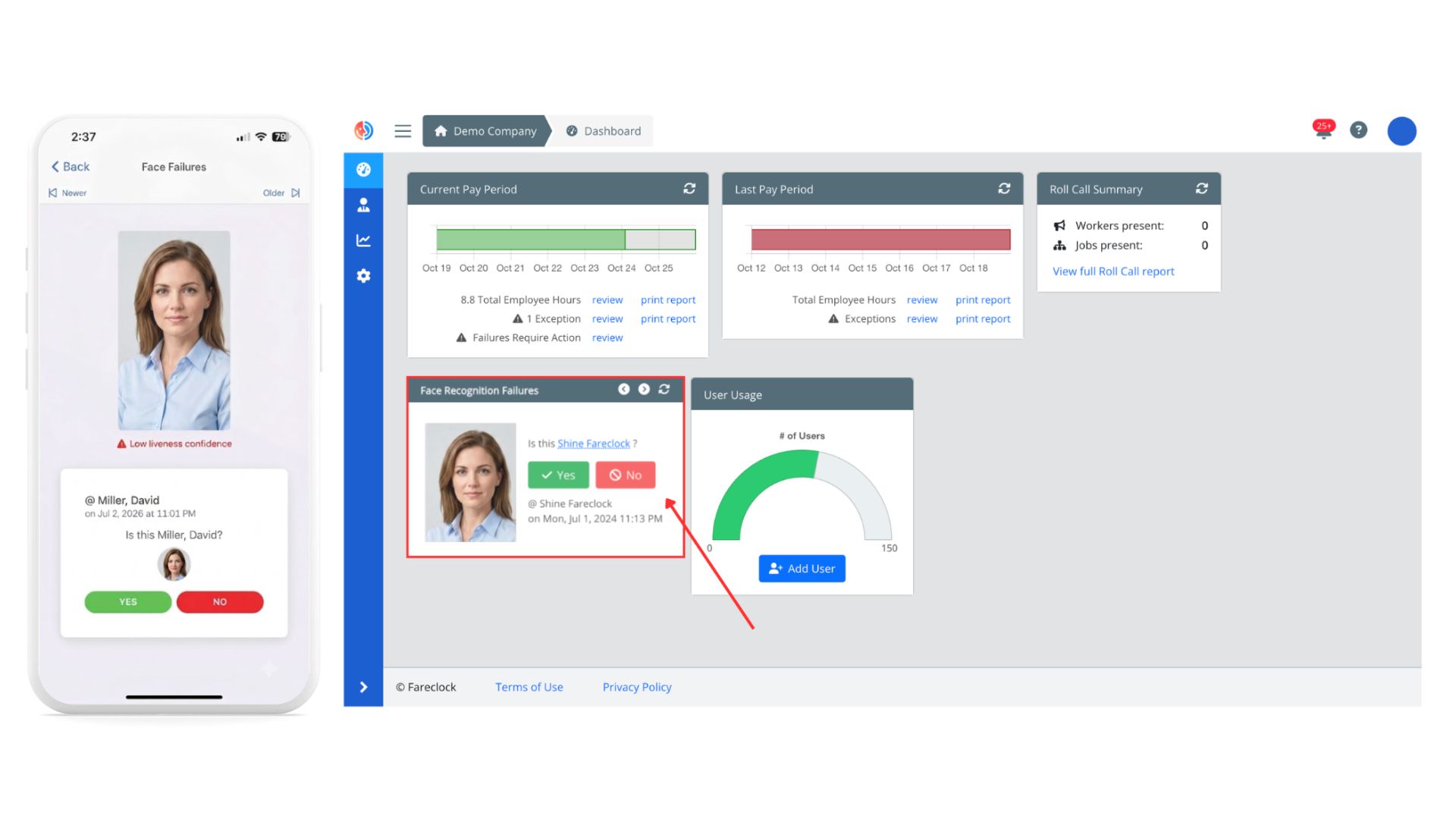The height and width of the screenshot is (819, 1456).
Task: Tap red NO button on phone
Action: pyautogui.click(x=220, y=602)
